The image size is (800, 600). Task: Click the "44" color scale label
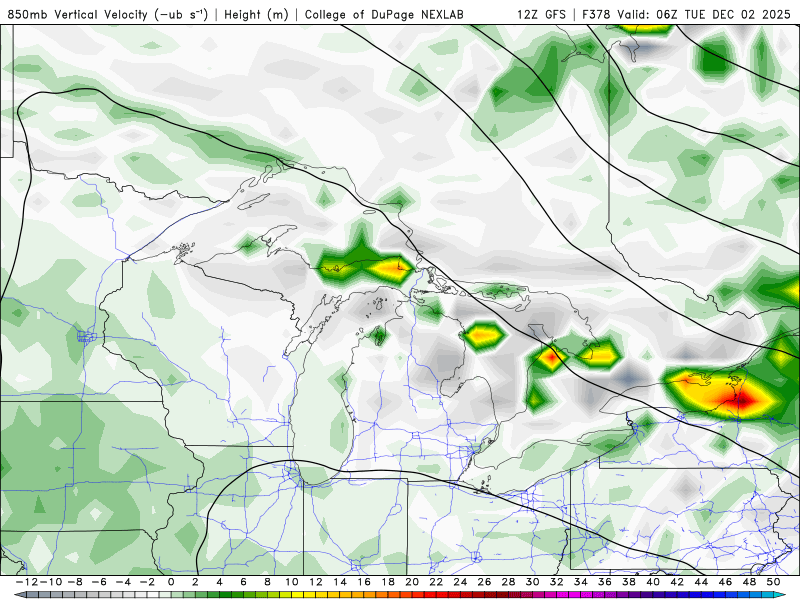click(x=701, y=582)
